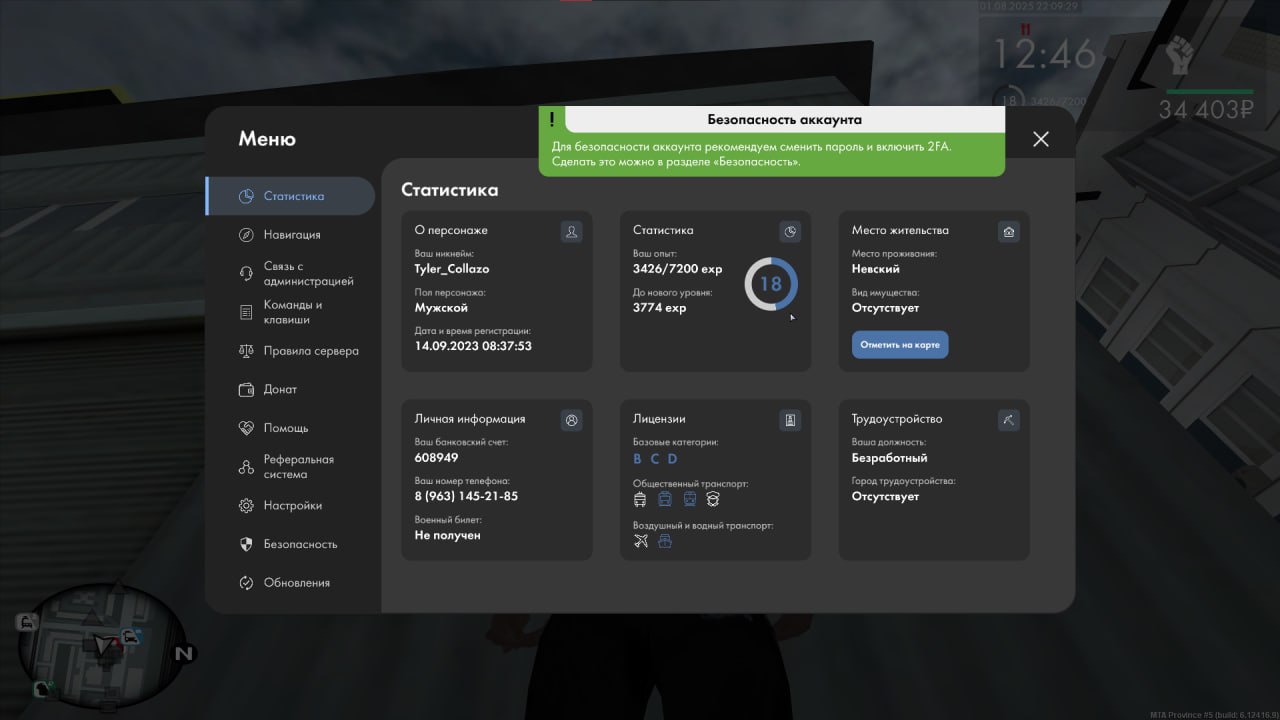Click the license category B

point(638,459)
